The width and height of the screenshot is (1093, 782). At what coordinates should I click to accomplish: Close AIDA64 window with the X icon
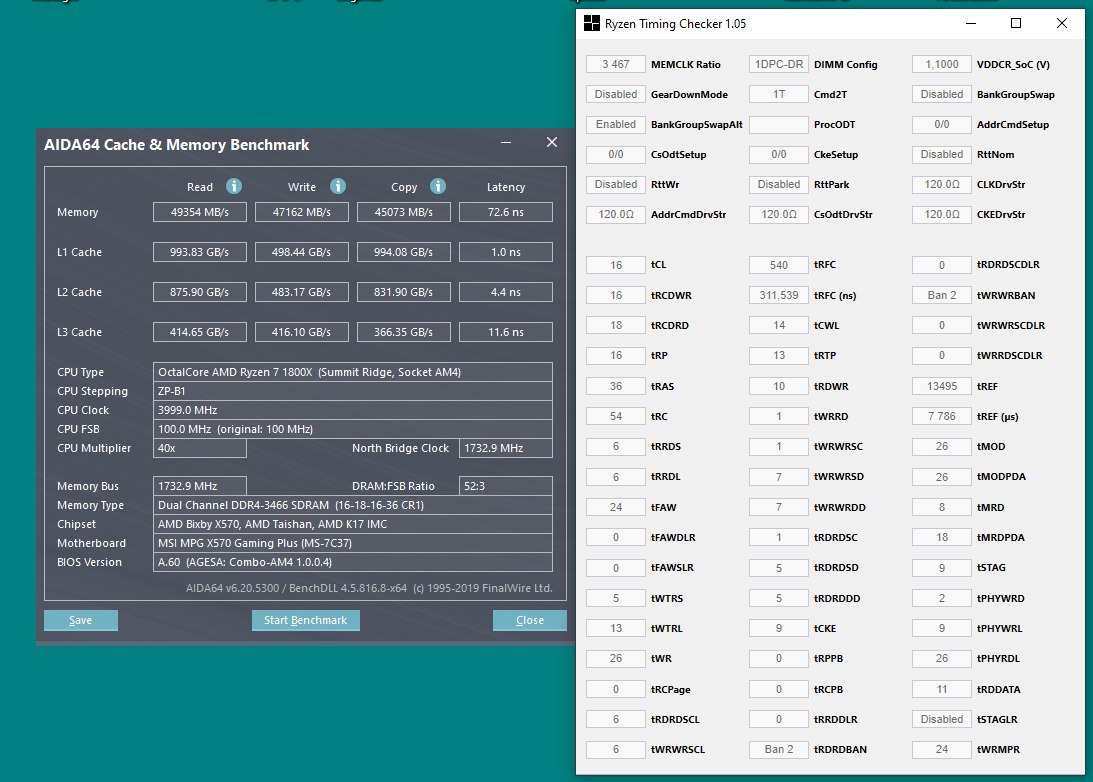551,142
